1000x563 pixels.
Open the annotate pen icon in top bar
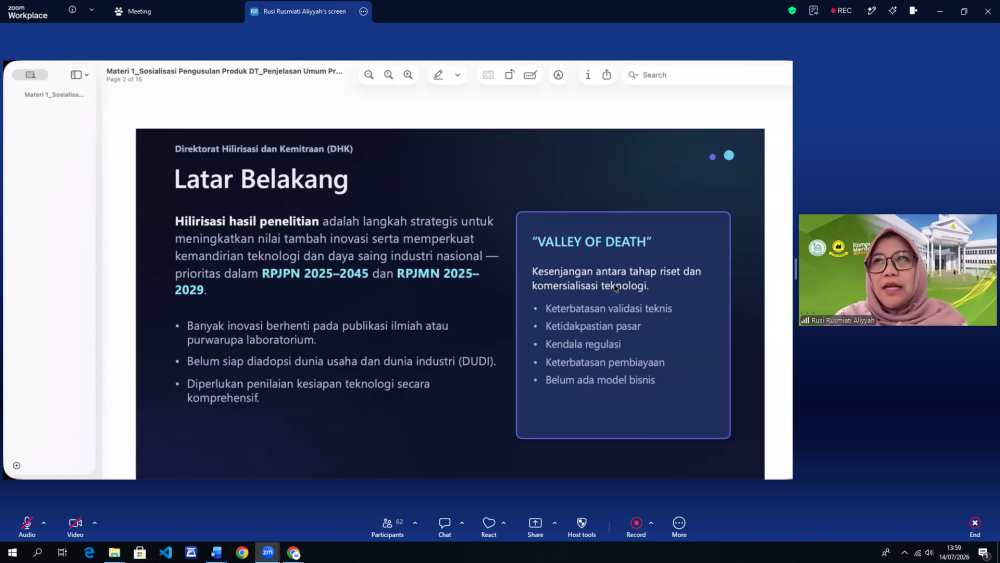[871, 11]
